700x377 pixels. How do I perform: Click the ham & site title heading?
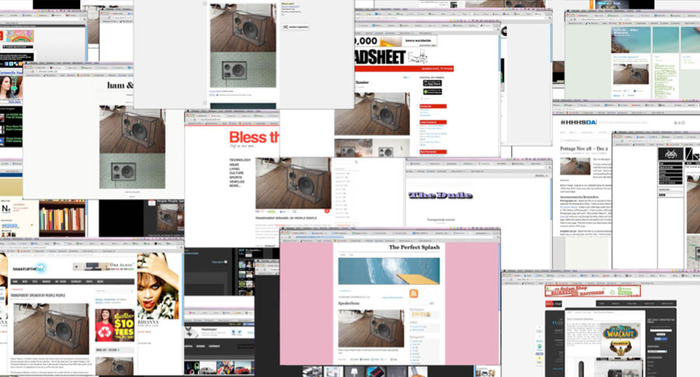click(x=120, y=85)
